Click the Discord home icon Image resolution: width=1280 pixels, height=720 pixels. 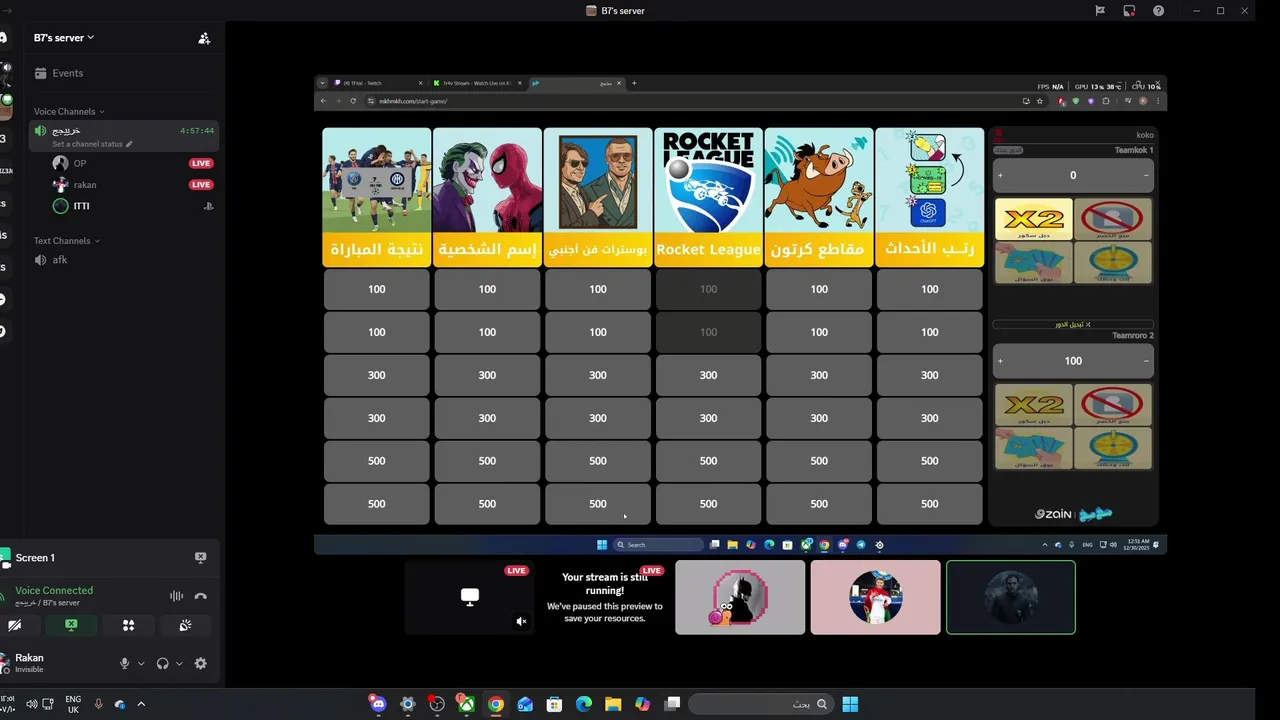pos(4,38)
